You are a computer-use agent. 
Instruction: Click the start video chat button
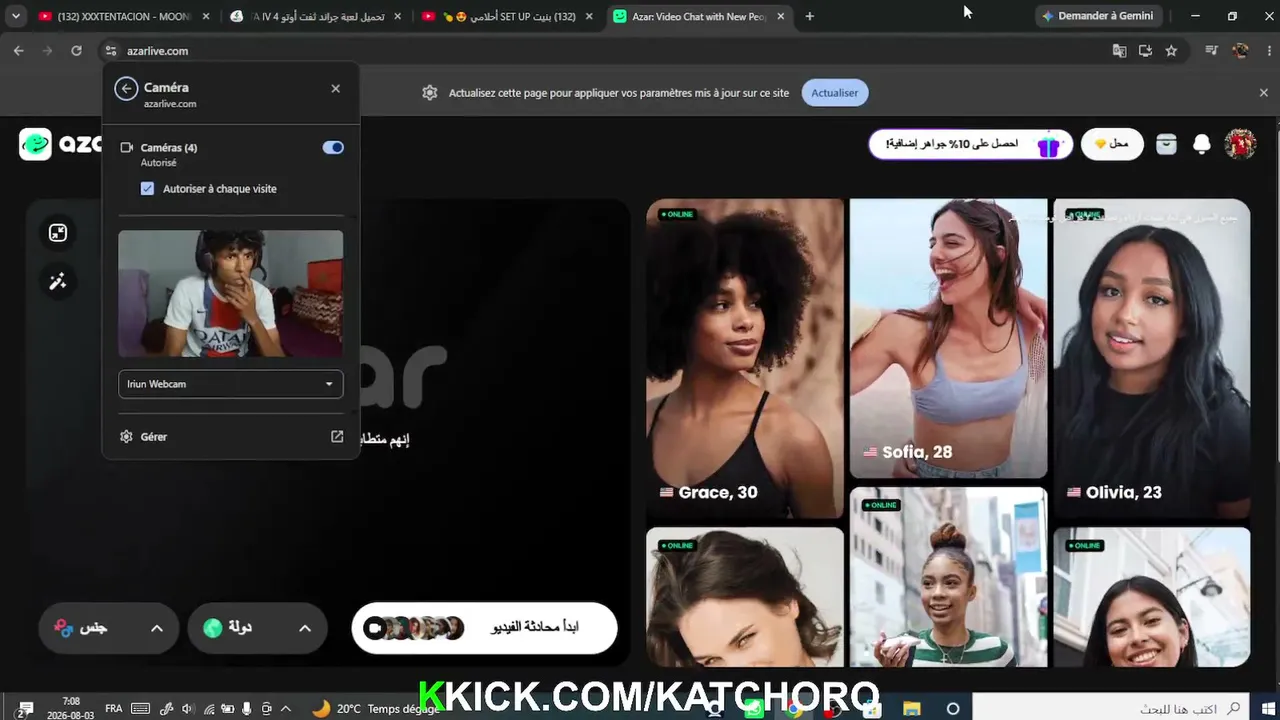pos(485,628)
